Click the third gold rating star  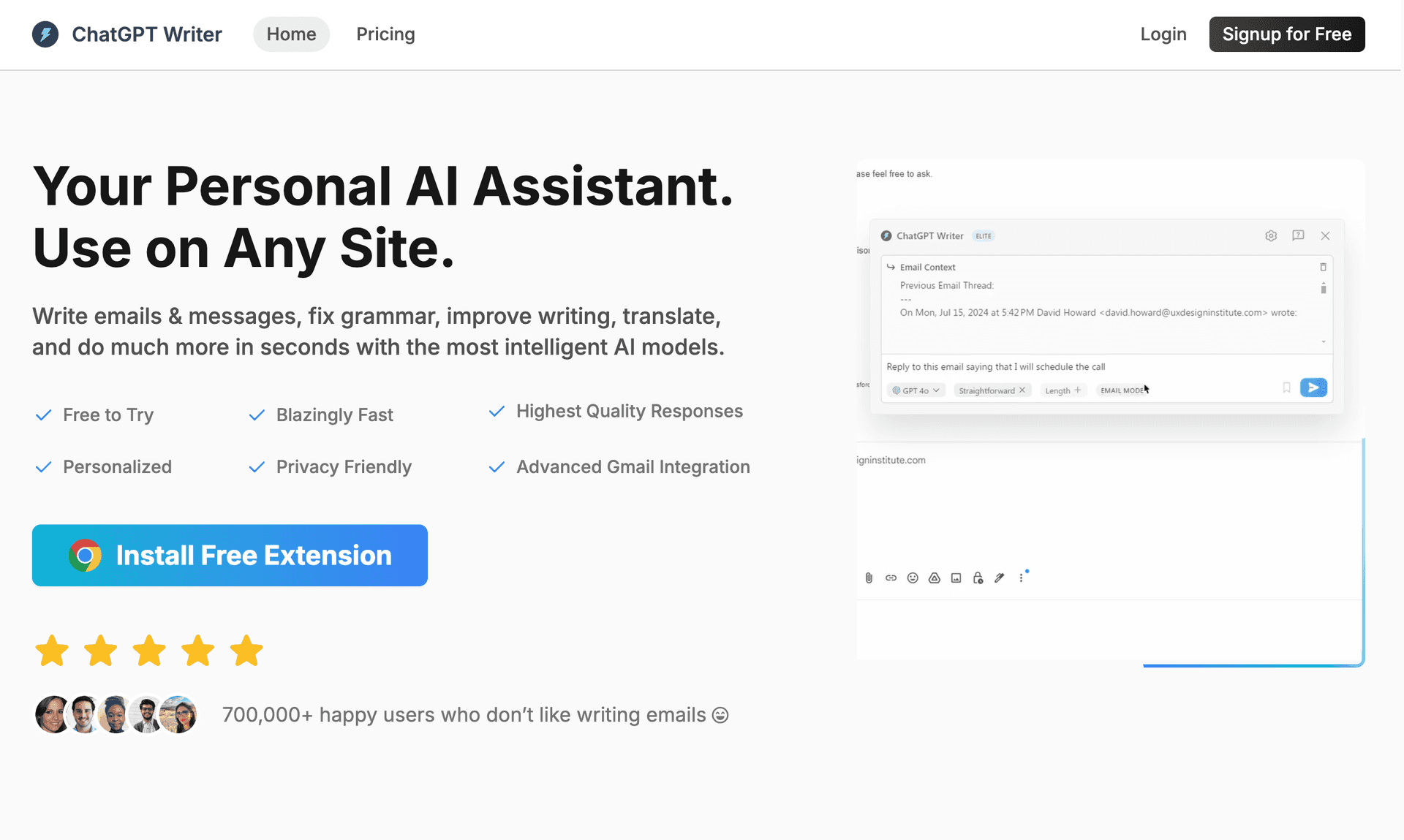(149, 651)
